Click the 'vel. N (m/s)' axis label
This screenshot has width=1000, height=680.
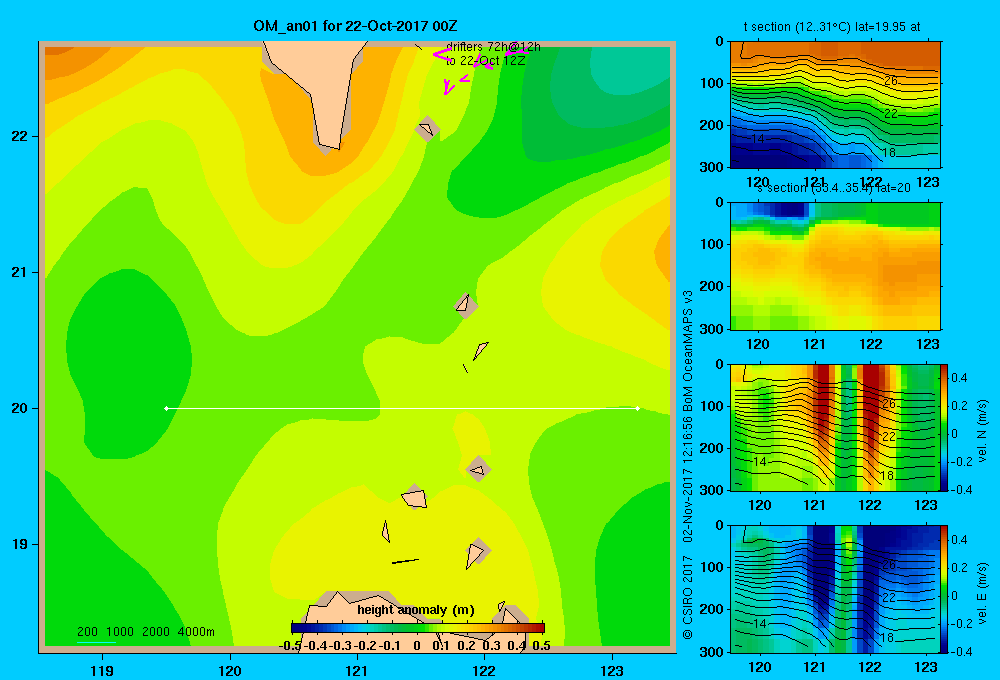pyautogui.click(x=982, y=431)
